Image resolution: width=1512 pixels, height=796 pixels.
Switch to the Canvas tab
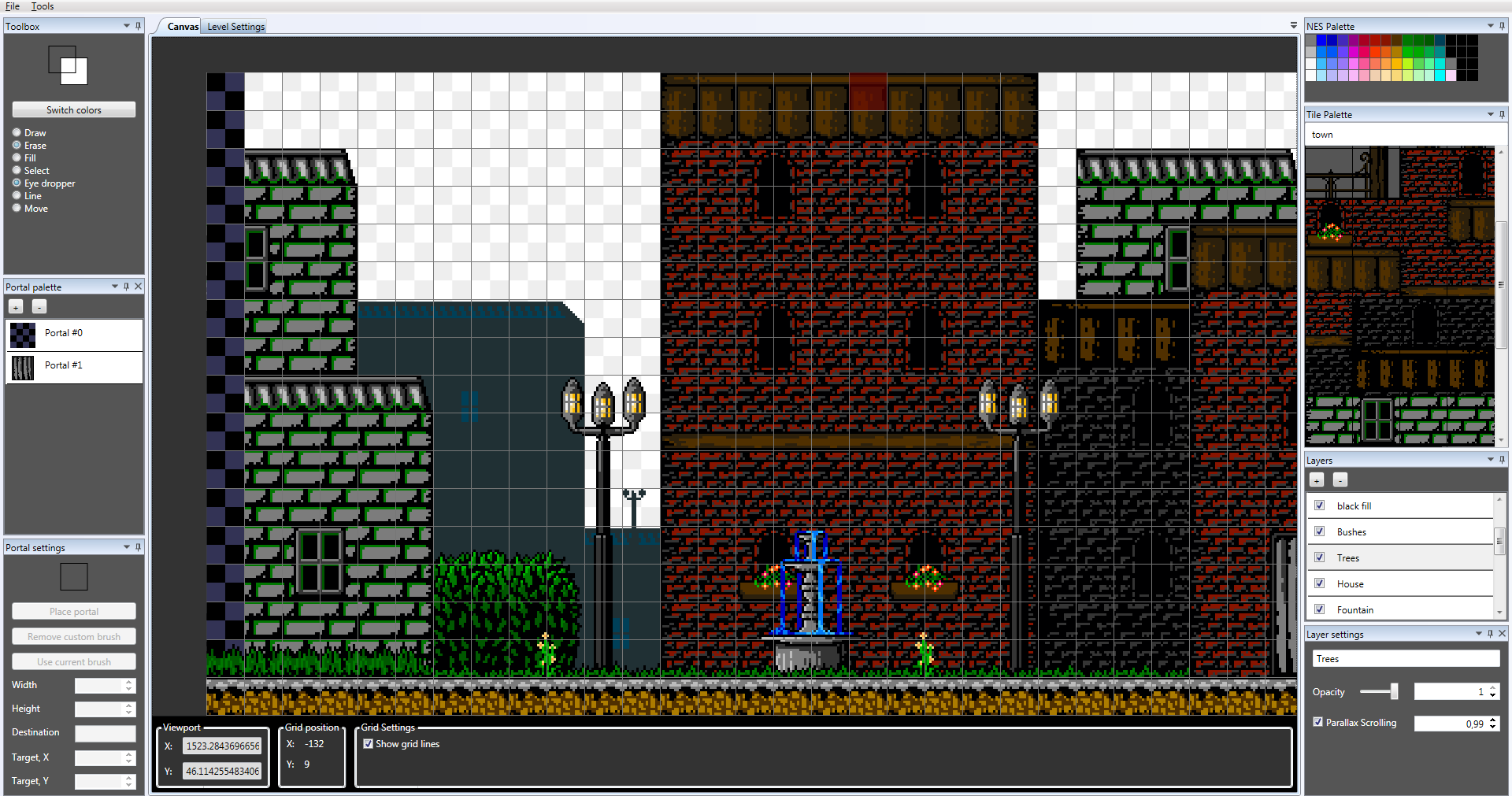[x=183, y=27]
